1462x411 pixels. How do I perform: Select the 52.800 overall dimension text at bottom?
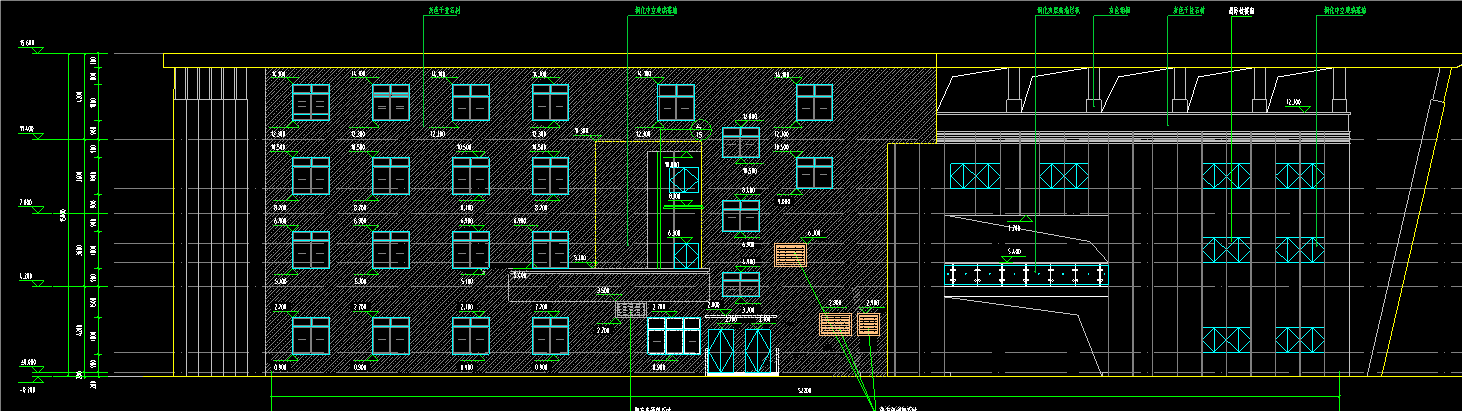pyautogui.click(x=804, y=390)
